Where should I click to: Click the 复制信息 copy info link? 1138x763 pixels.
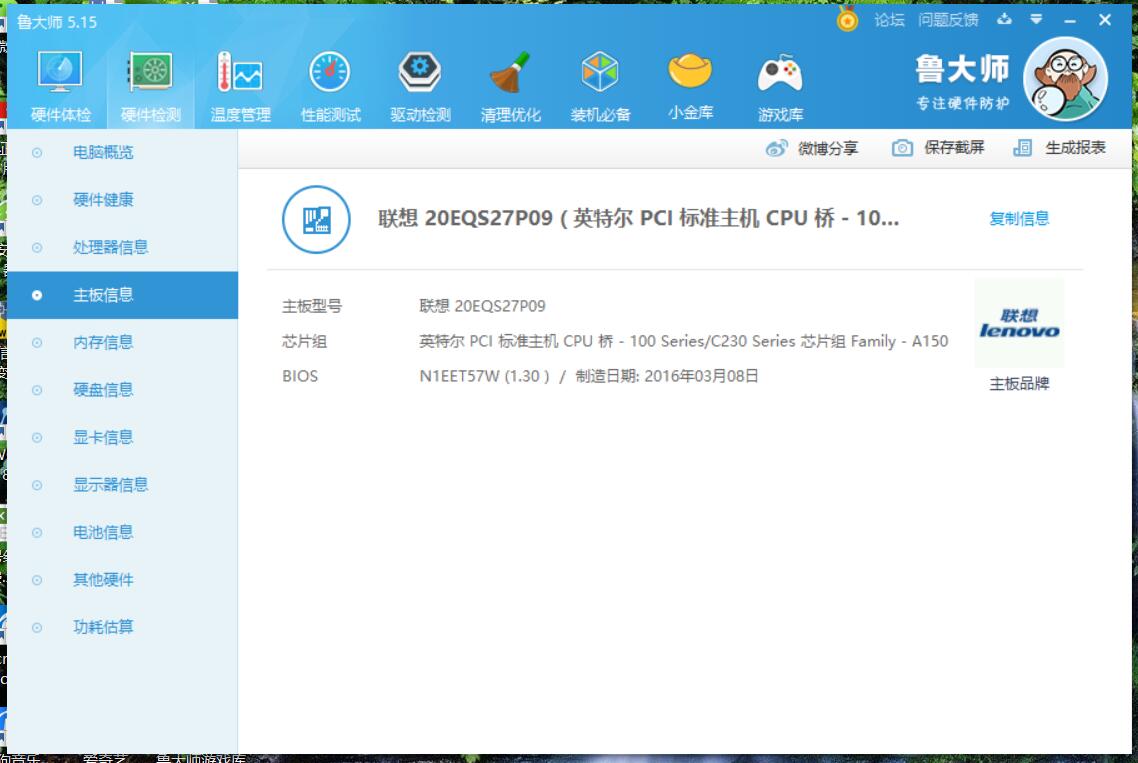pos(1019,219)
